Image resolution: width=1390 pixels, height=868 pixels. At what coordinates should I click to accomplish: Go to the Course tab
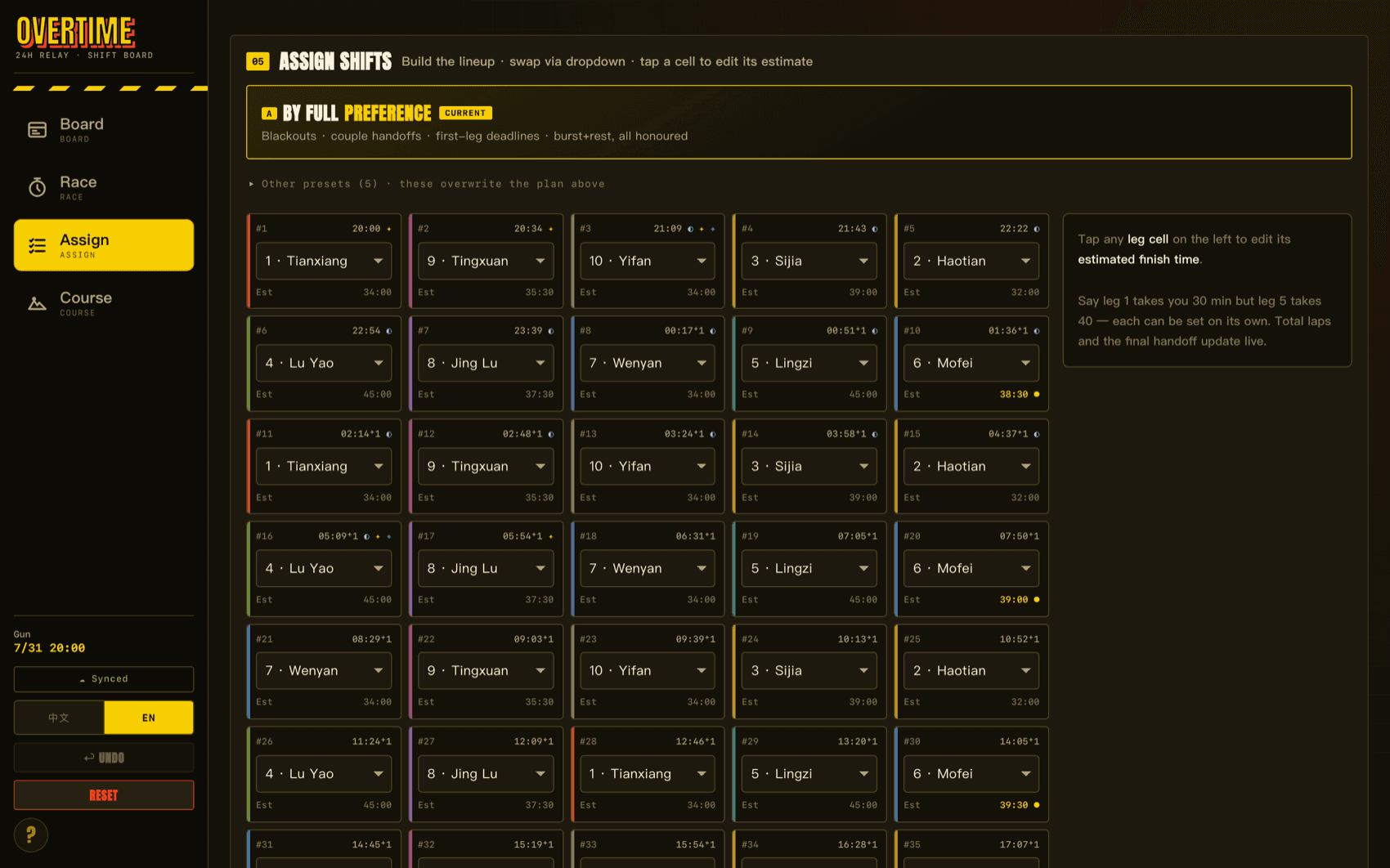104,302
